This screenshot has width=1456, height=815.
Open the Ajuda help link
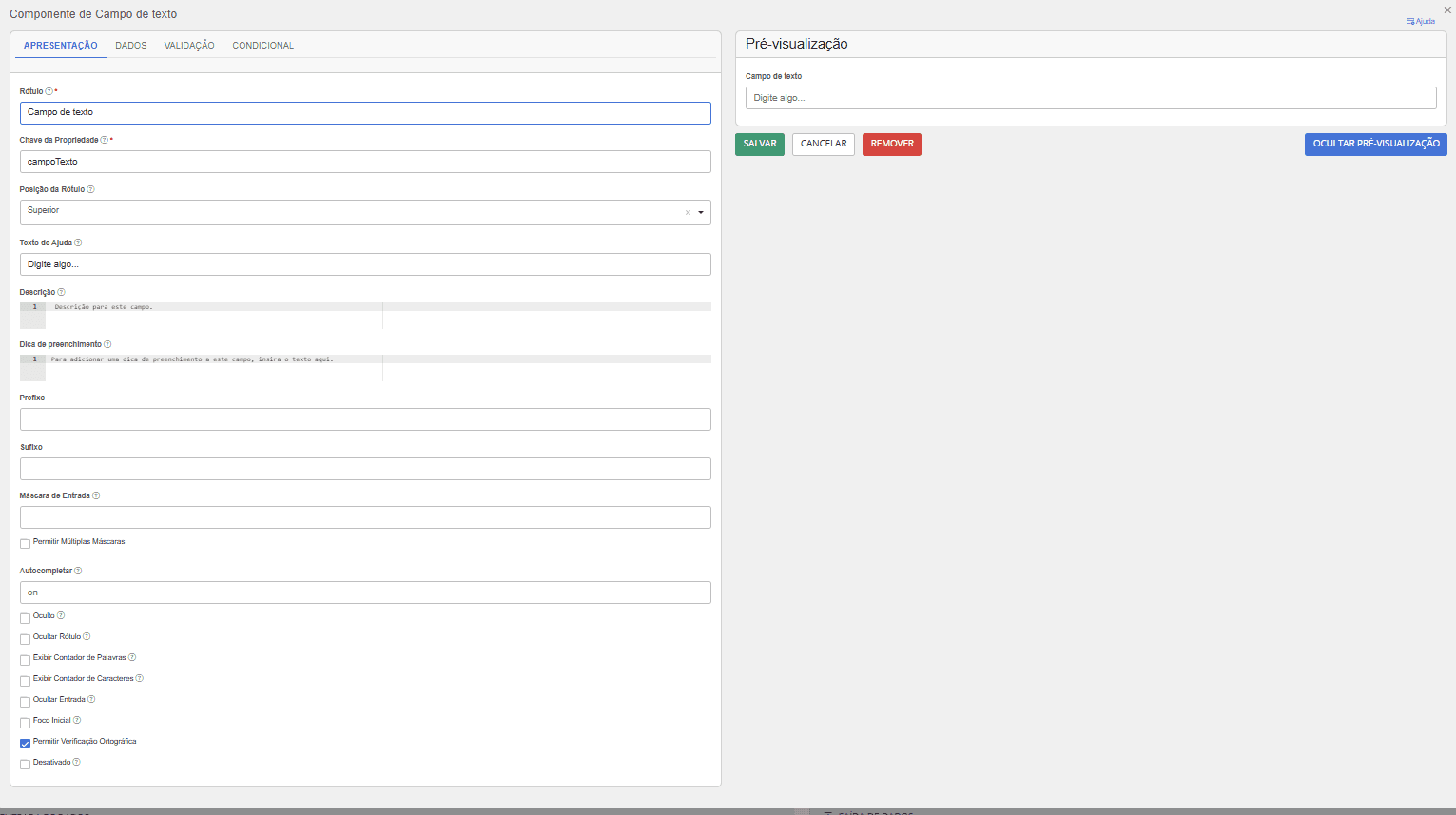coord(1421,21)
